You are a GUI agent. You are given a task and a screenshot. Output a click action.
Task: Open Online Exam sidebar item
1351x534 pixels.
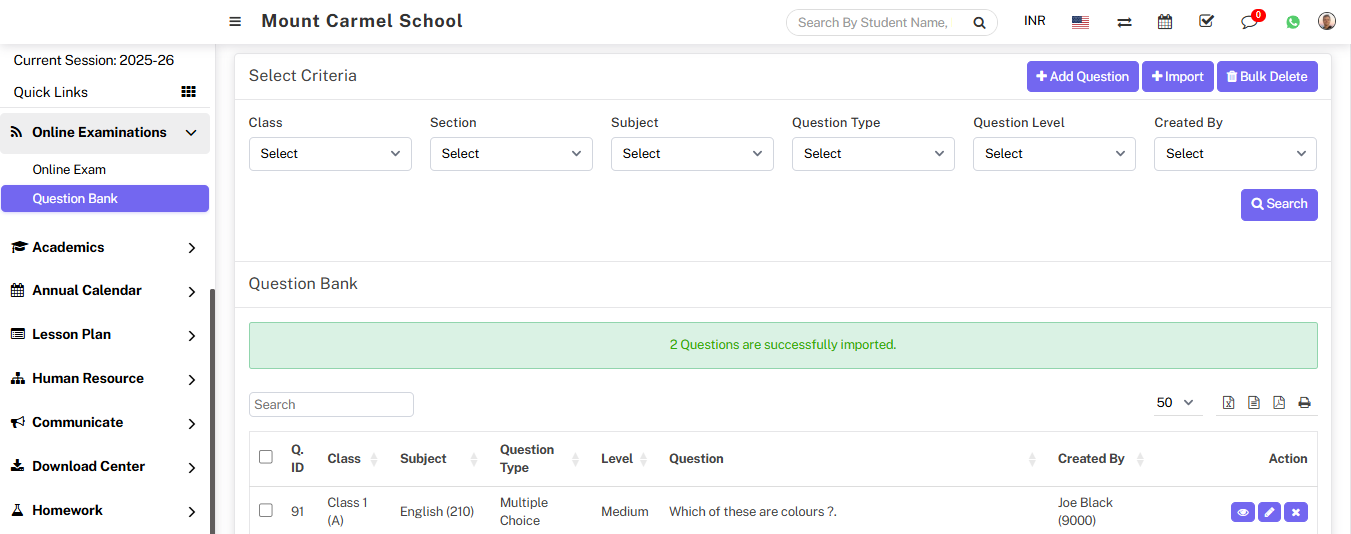tap(69, 170)
